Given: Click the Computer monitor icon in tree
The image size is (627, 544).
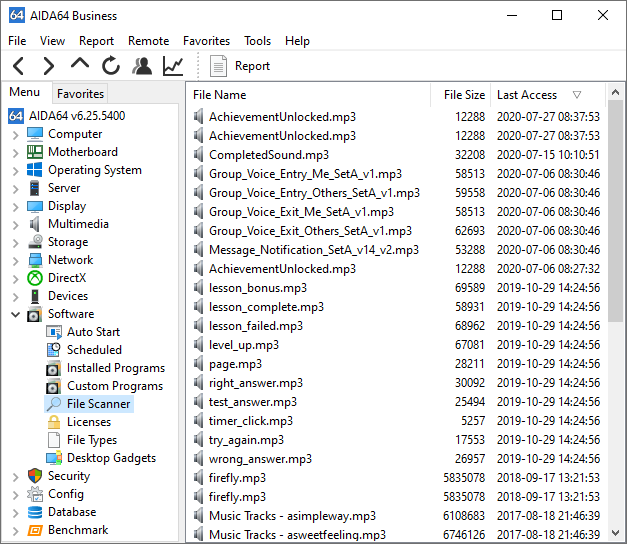Looking at the screenshot, I should click(35, 134).
